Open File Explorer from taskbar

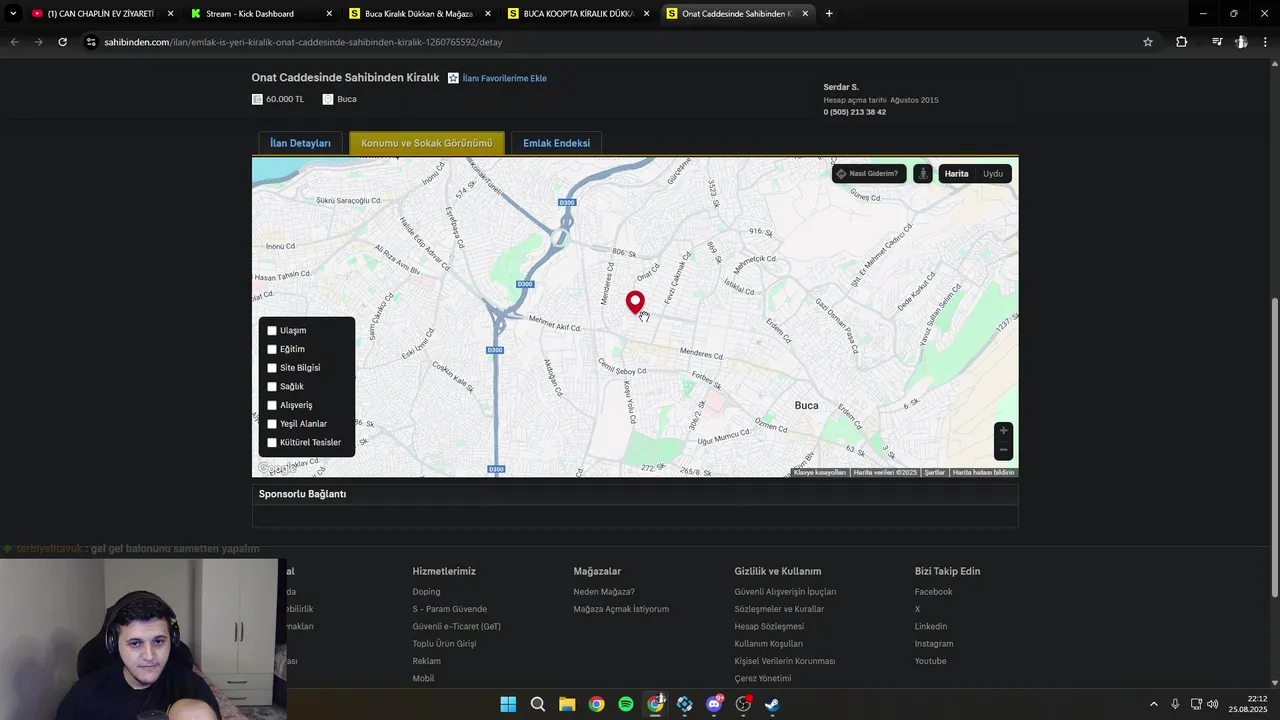click(567, 704)
